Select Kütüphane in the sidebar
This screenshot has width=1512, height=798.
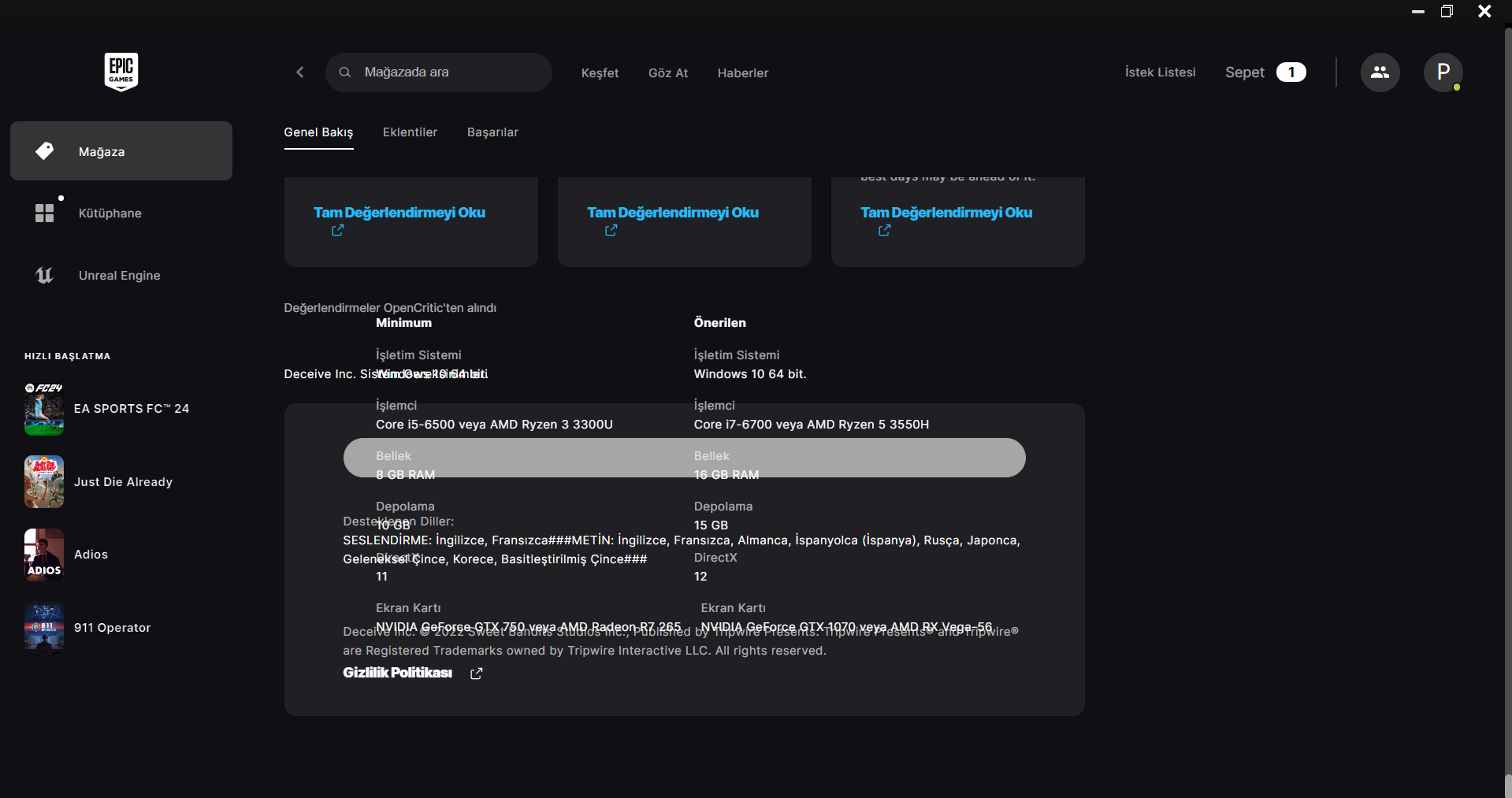pos(121,213)
